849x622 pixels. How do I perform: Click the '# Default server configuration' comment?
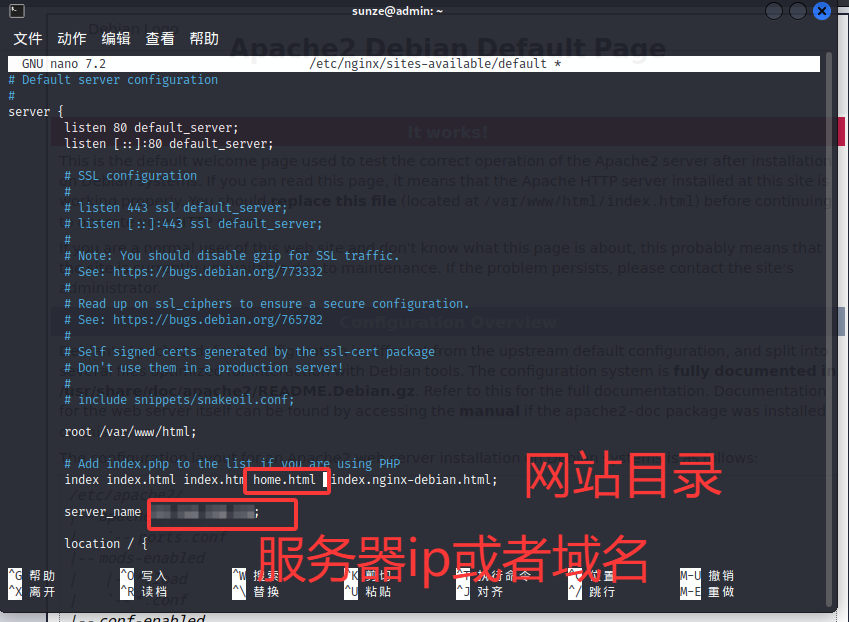pos(113,80)
